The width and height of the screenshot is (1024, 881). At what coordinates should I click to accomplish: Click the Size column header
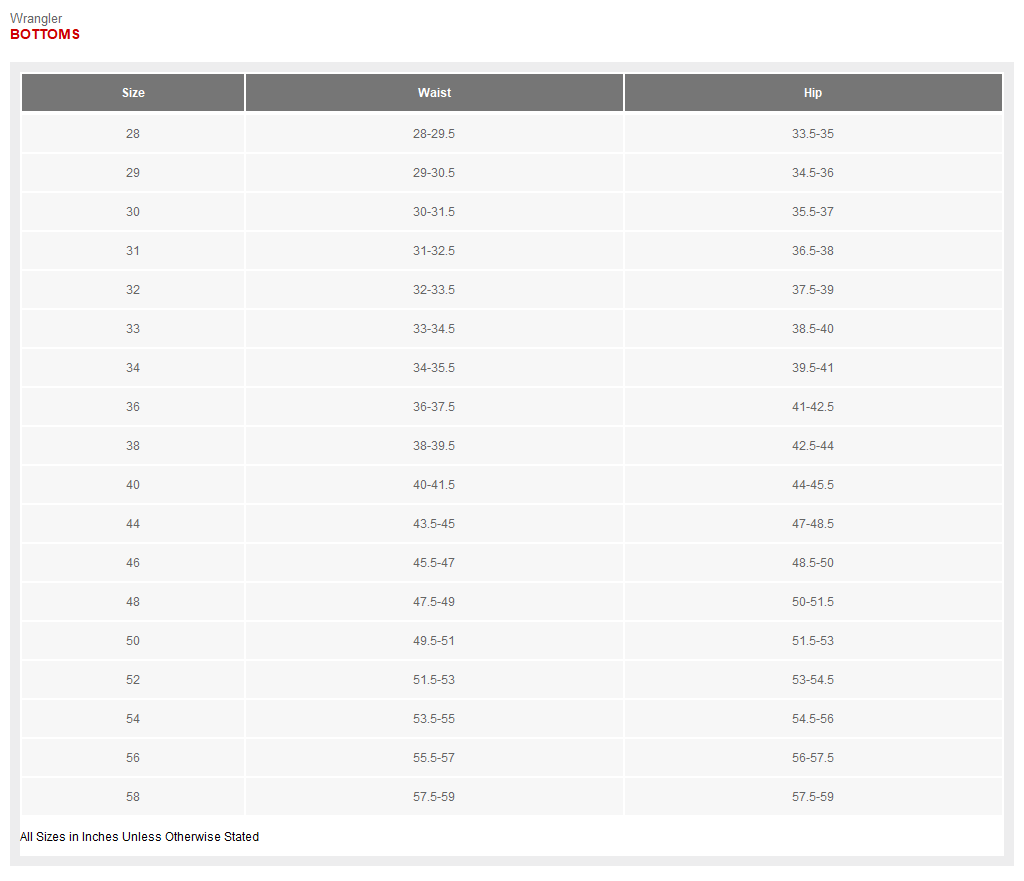[x=133, y=93]
